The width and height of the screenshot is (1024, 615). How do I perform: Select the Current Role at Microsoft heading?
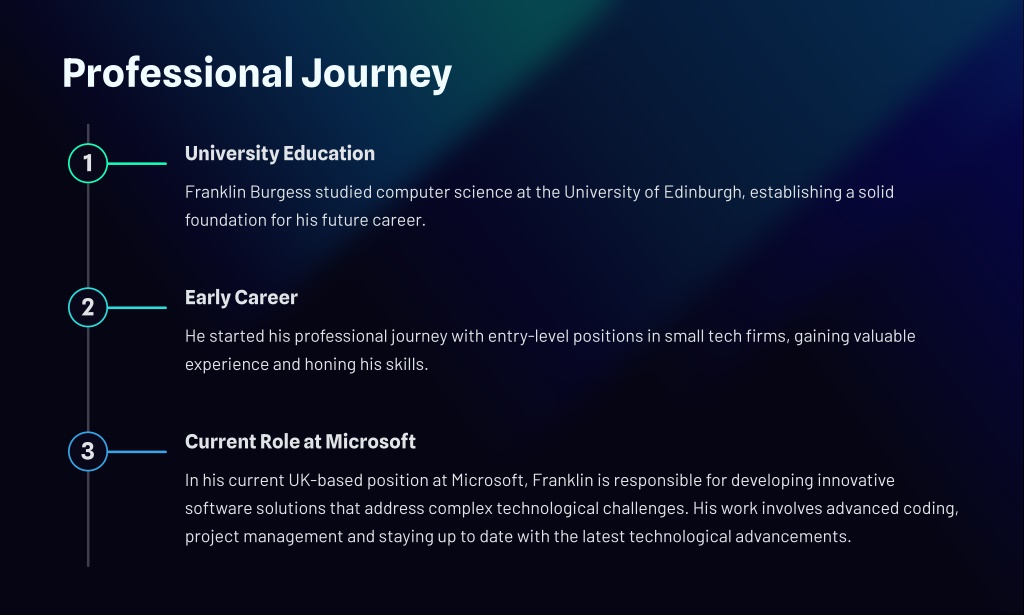coord(300,441)
